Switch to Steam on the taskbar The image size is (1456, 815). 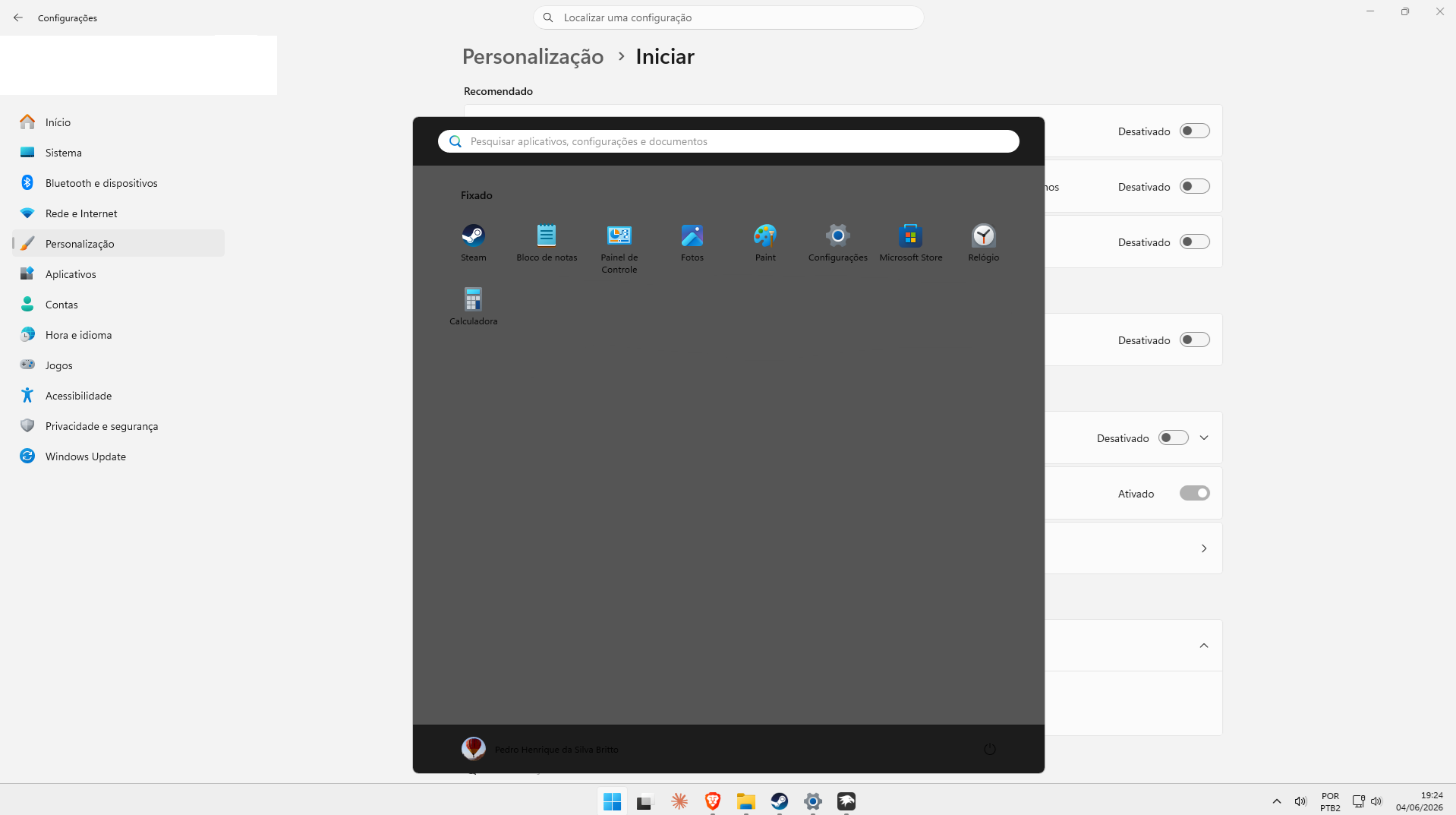click(x=780, y=801)
